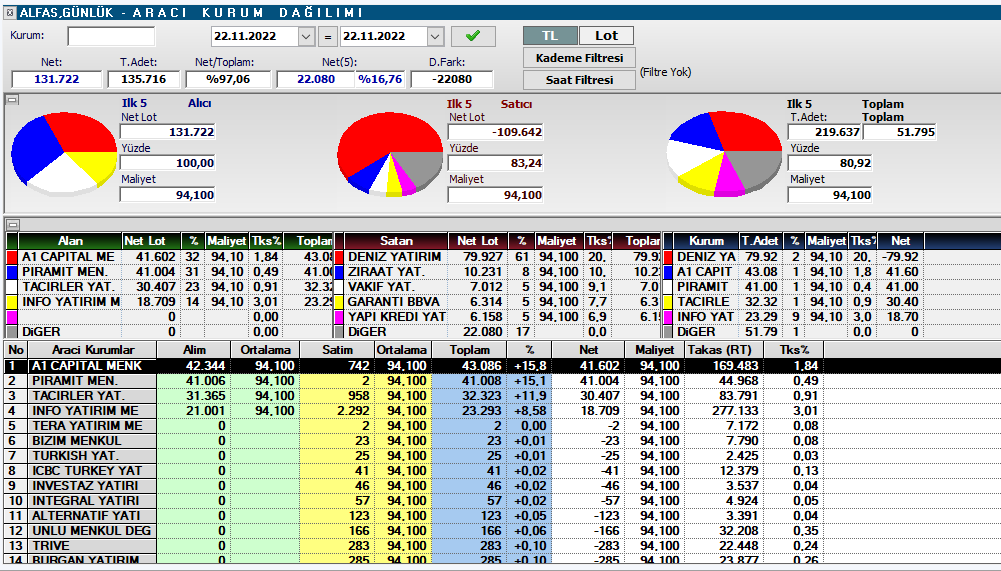Click yellow swatch beside INFO YATIRIM M

tap(11, 301)
